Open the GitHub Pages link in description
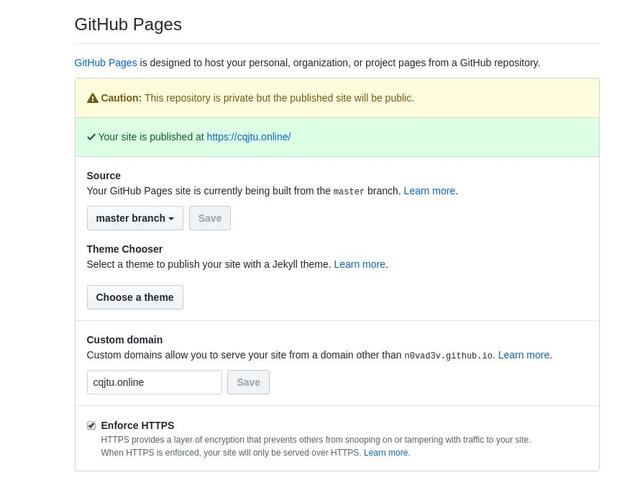The width and height of the screenshot is (640, 483). pyautogui.click(x=105, y=62)
